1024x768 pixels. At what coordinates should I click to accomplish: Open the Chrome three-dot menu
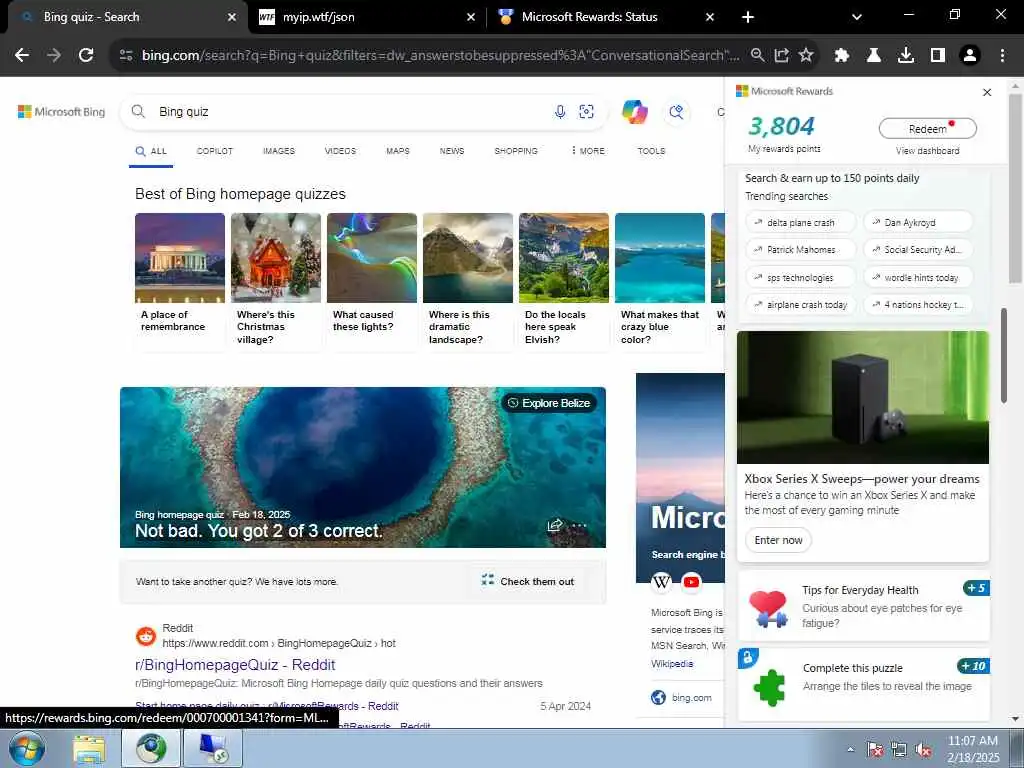pos(1002,56)
